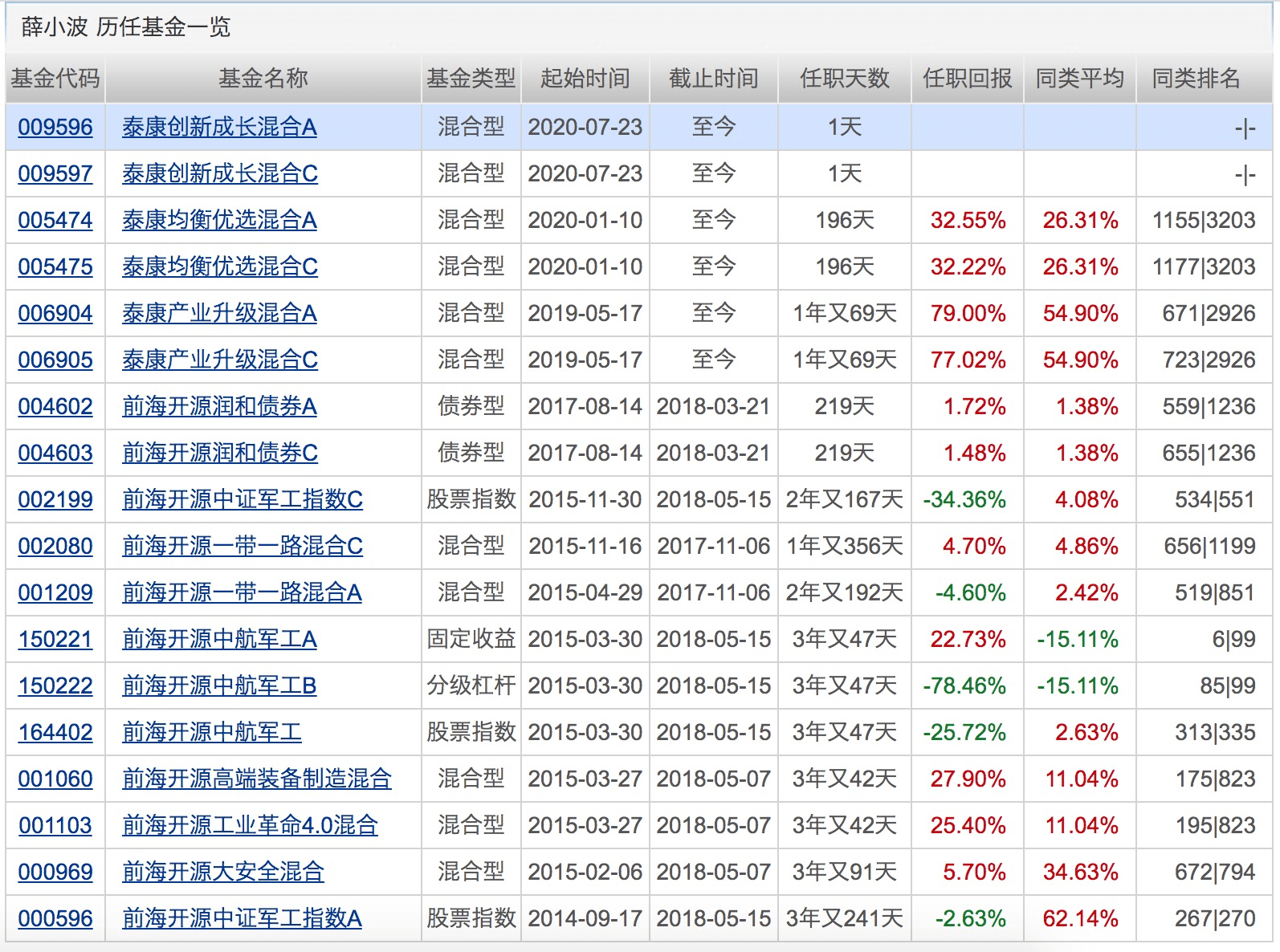Open fund code link 001060

click(x=55, y=779)
